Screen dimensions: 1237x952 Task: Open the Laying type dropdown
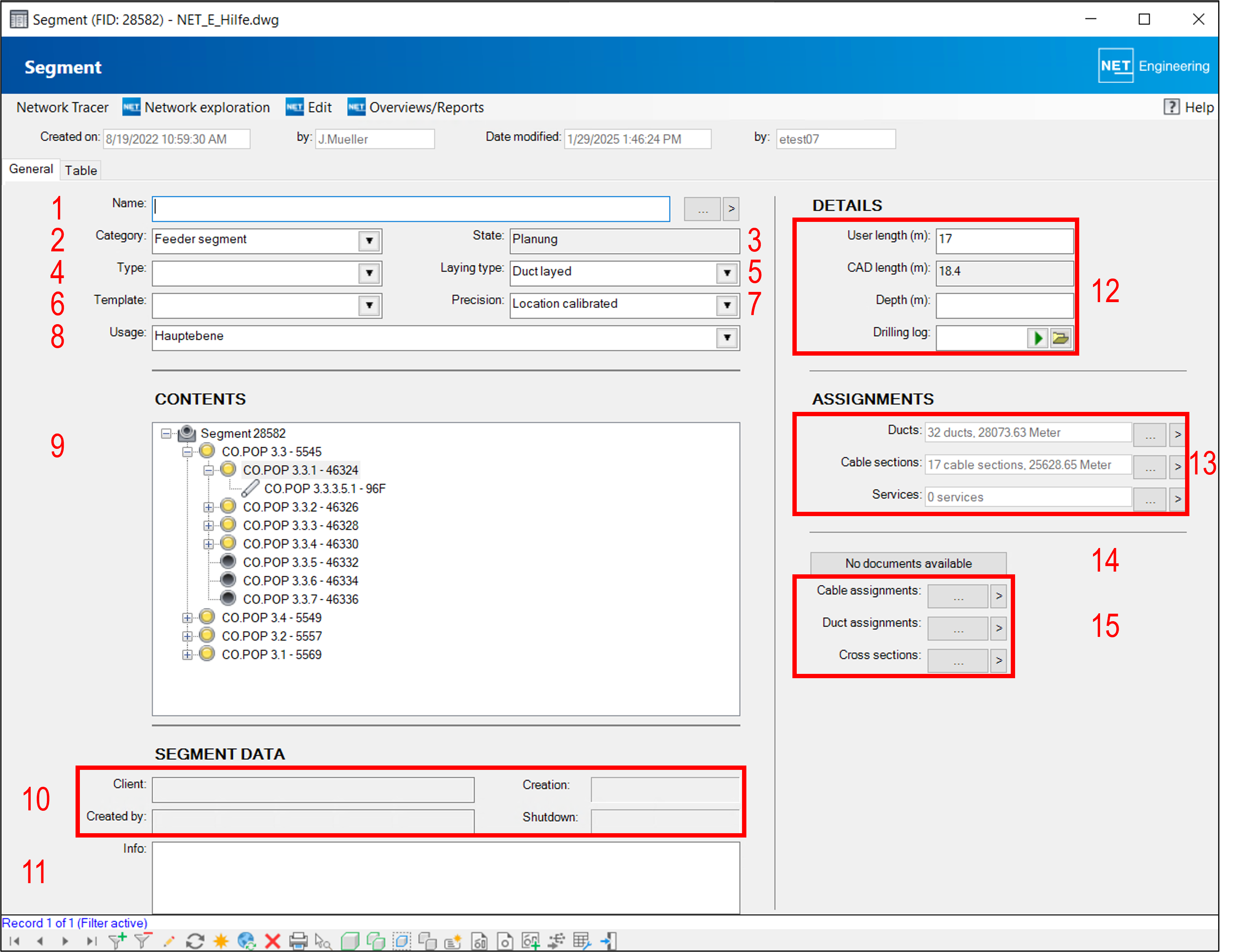click(727, 273)
